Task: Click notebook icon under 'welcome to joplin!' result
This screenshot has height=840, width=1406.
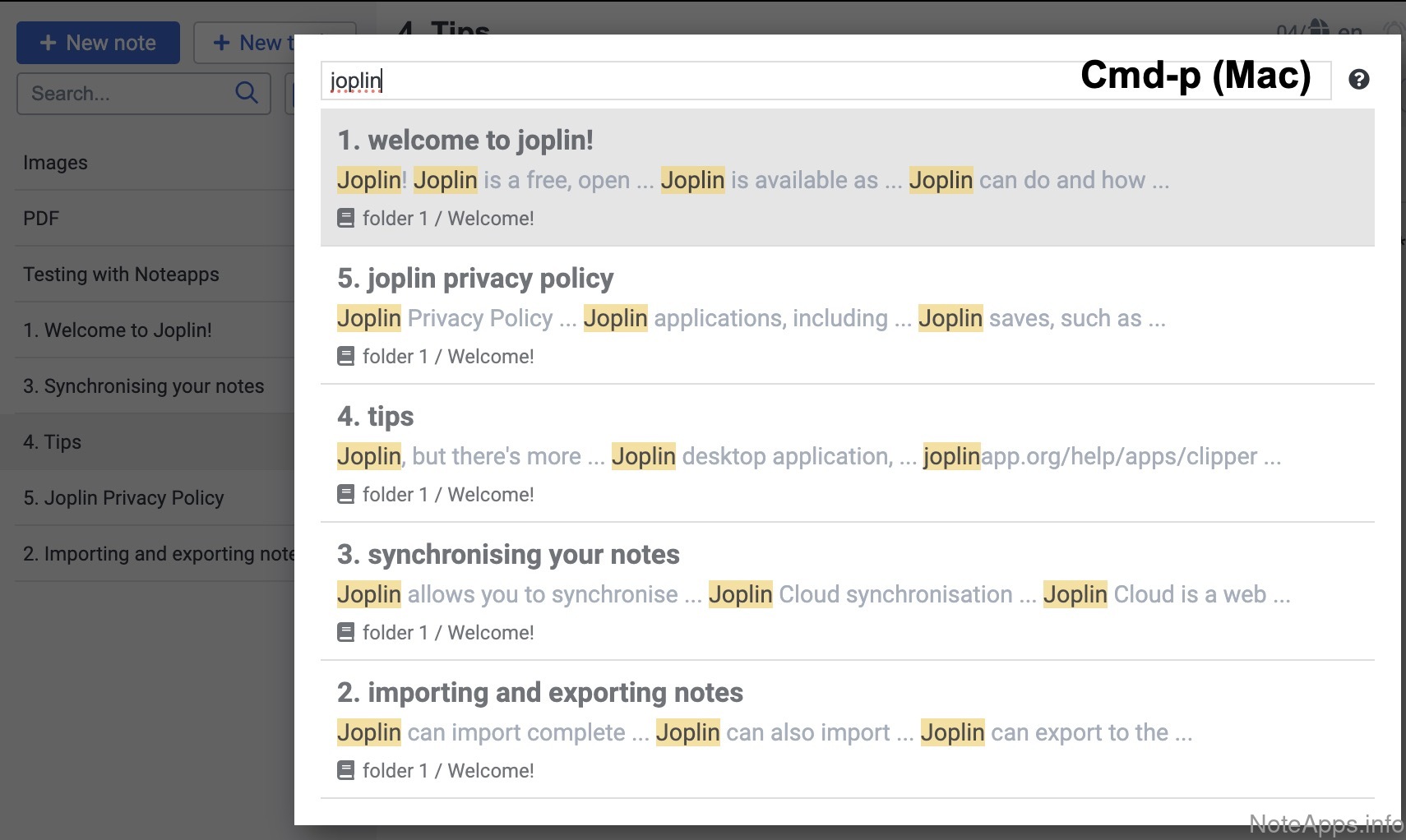Action: click(x=346, y=219)
